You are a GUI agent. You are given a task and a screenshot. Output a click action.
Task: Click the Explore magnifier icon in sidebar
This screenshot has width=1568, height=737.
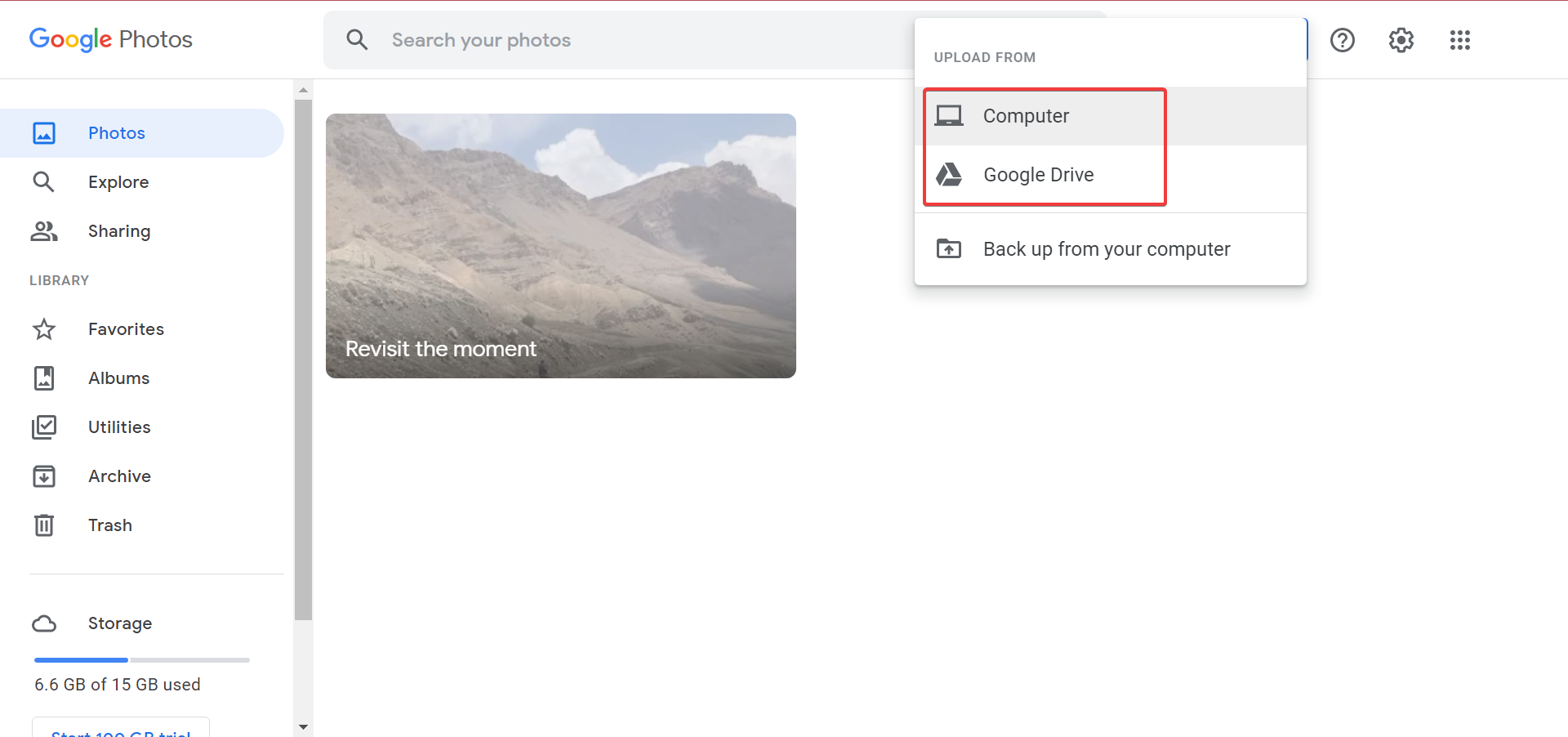tap(44, 182)
